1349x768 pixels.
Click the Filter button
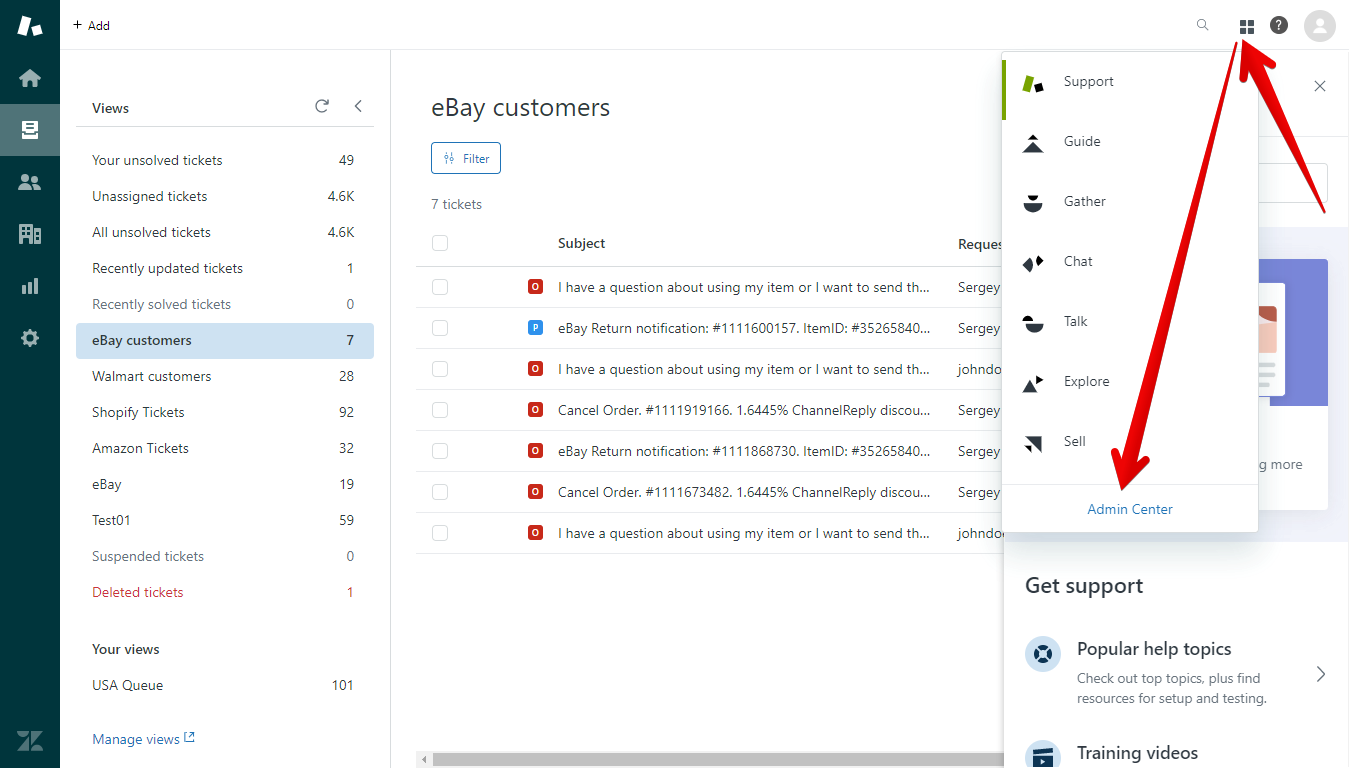466,158
